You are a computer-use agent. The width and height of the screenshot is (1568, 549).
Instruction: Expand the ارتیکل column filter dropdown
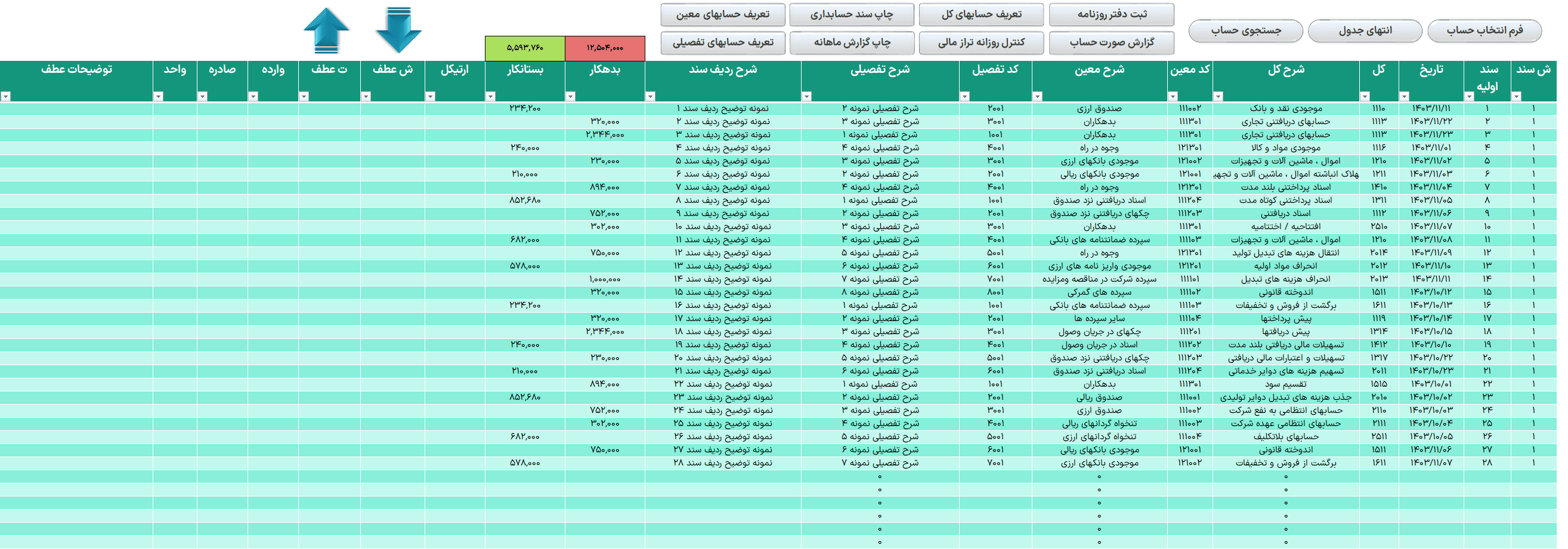click(x=431, y=96)
